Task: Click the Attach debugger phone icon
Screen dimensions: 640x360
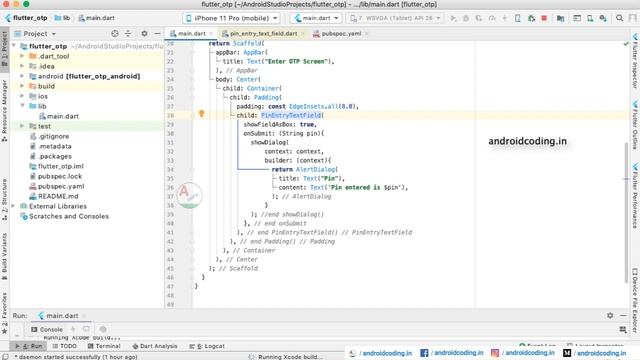Action: [518, 18]
